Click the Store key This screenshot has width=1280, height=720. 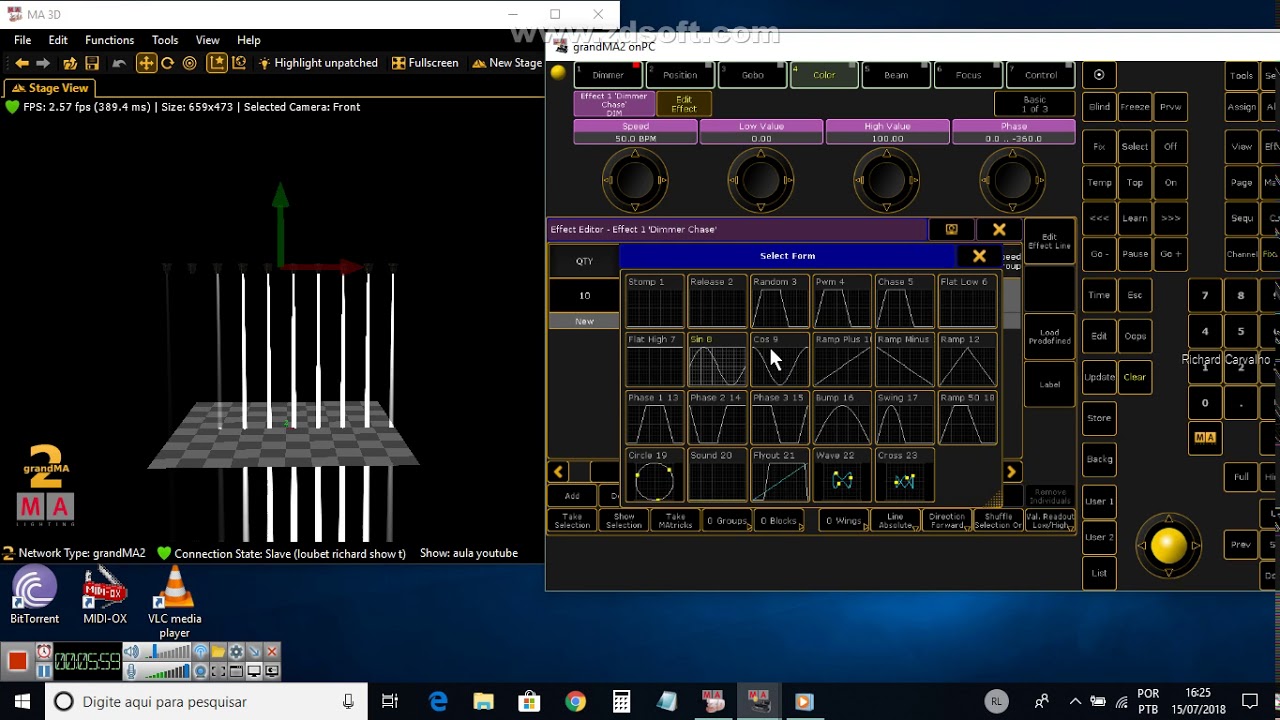pyautogui.click(x=1099, y=418)
